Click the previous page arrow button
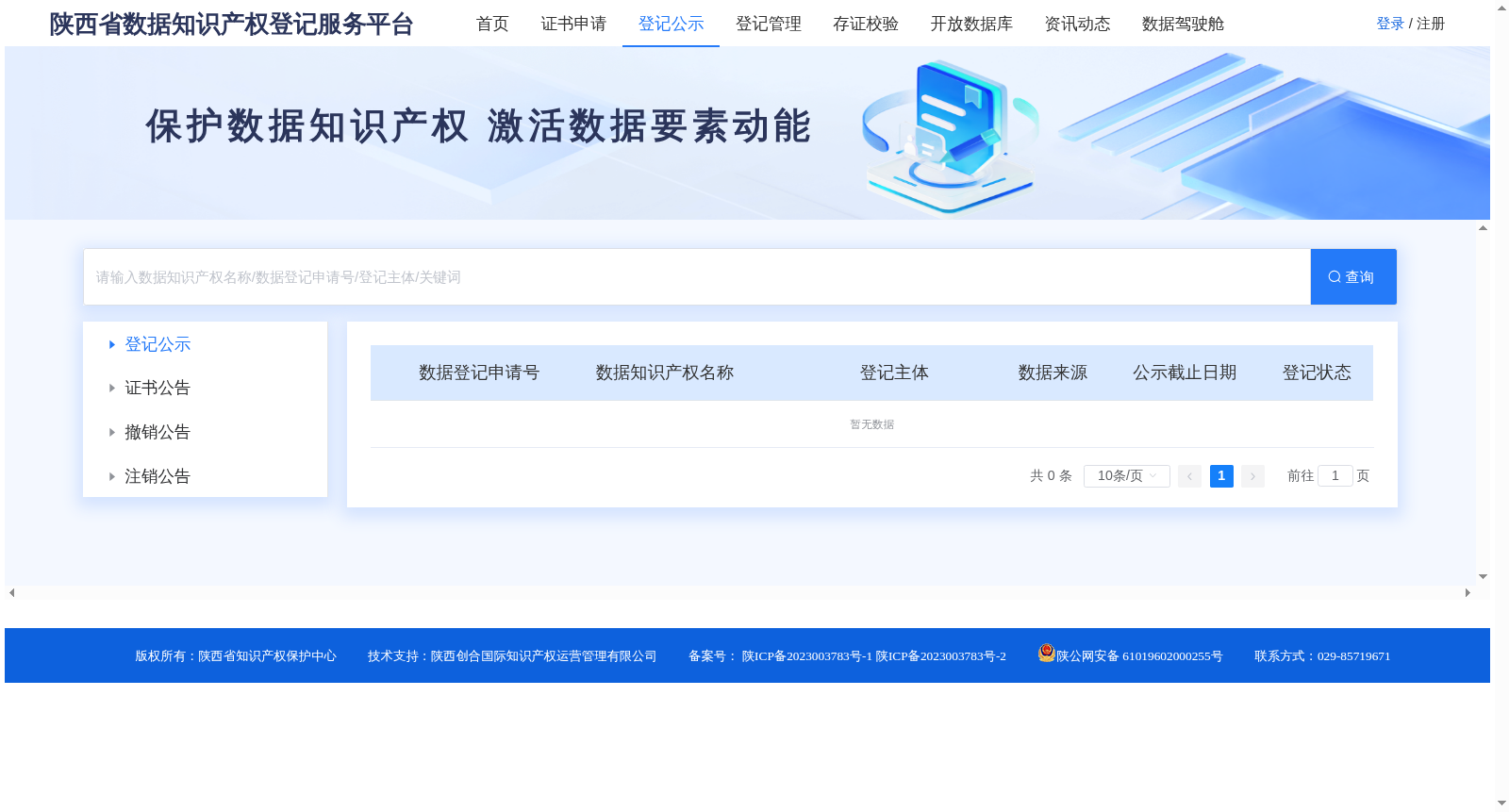This screenshot has width=1509, height=812. [1190, 476]
